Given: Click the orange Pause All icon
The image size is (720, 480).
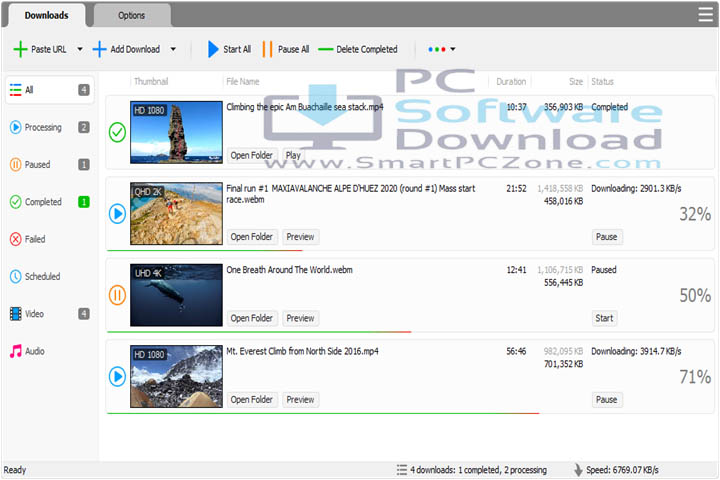Looking at the screenshot, I should point(267,49).
